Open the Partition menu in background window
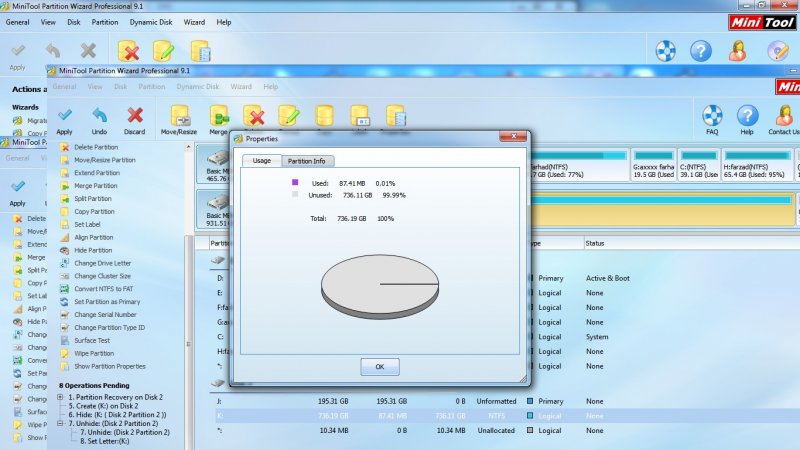The width and height of the screenshot is (800, 450). [105, 22]
